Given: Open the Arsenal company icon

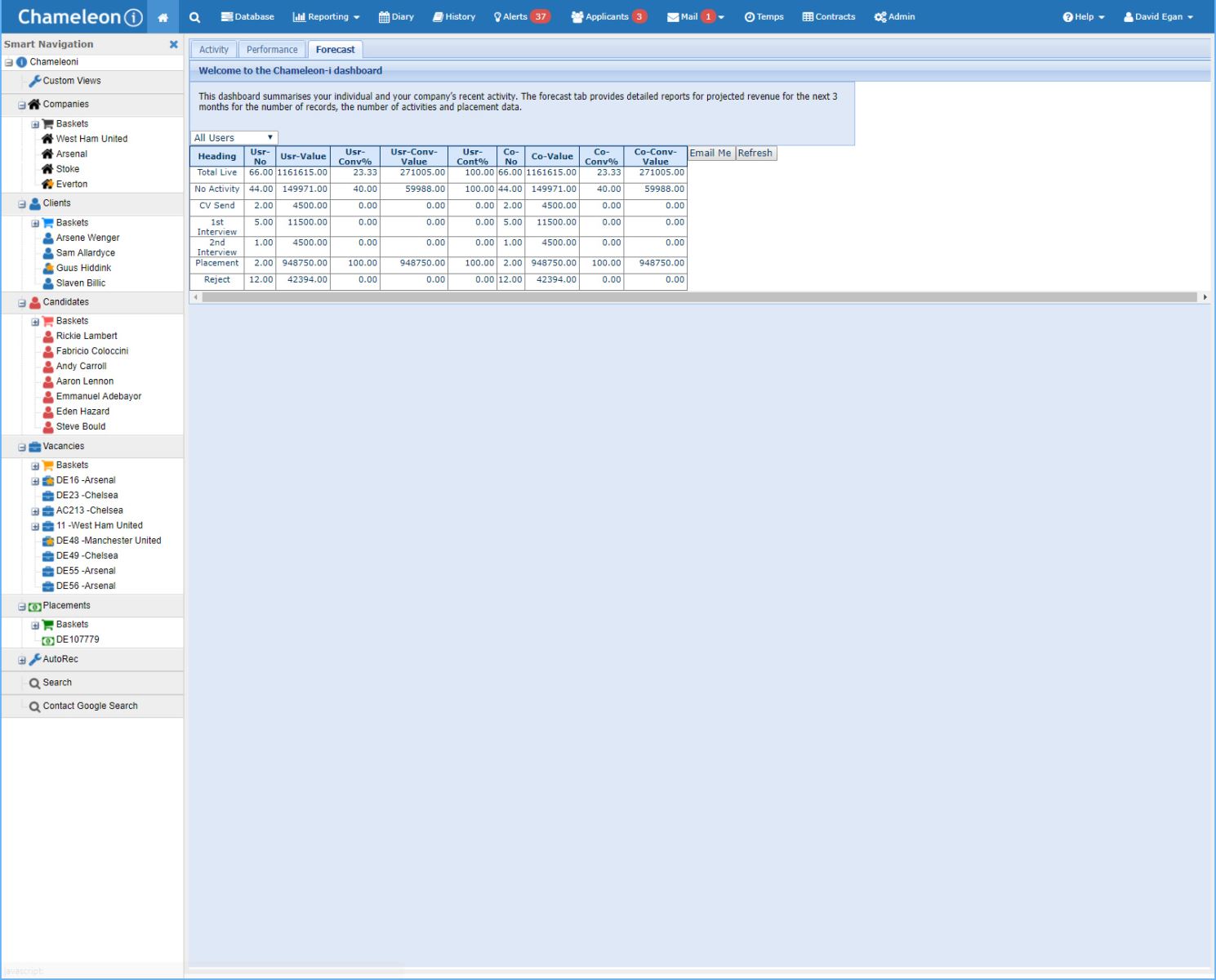Looking at the screenshot, I should pyautogui.click(x=47, y=154).
